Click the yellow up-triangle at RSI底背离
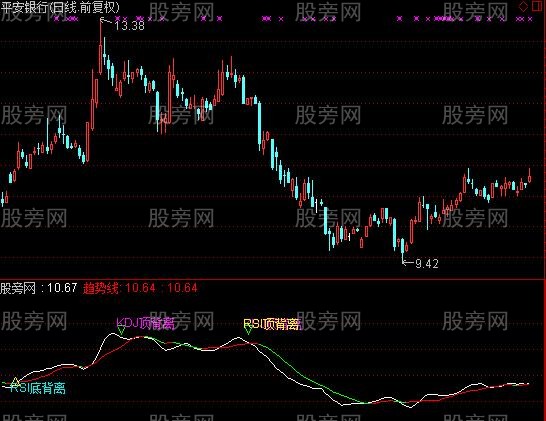The width and height of the screenshot is (546, 421). pos(15,382)
